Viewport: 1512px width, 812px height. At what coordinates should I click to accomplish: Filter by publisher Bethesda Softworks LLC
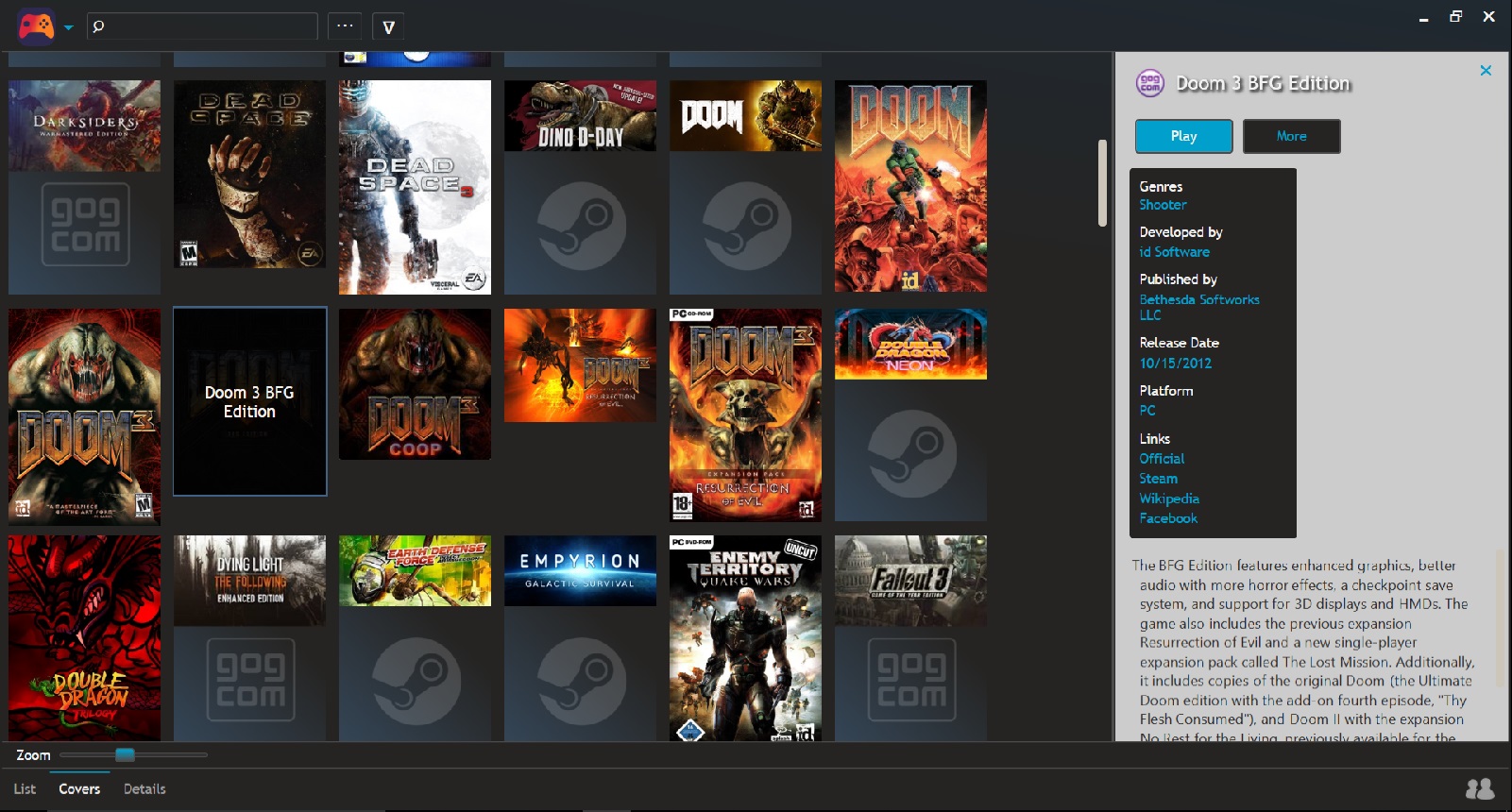click(x=1199, y=307)
